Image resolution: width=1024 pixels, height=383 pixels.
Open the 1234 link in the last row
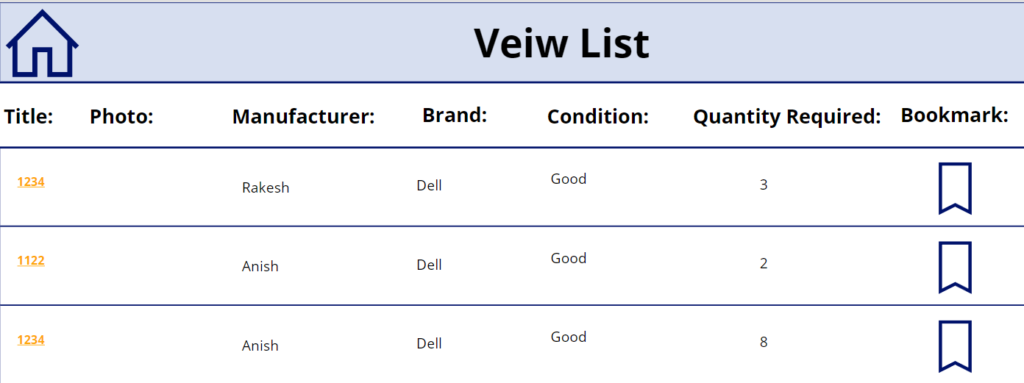click(x=31, y=340)
